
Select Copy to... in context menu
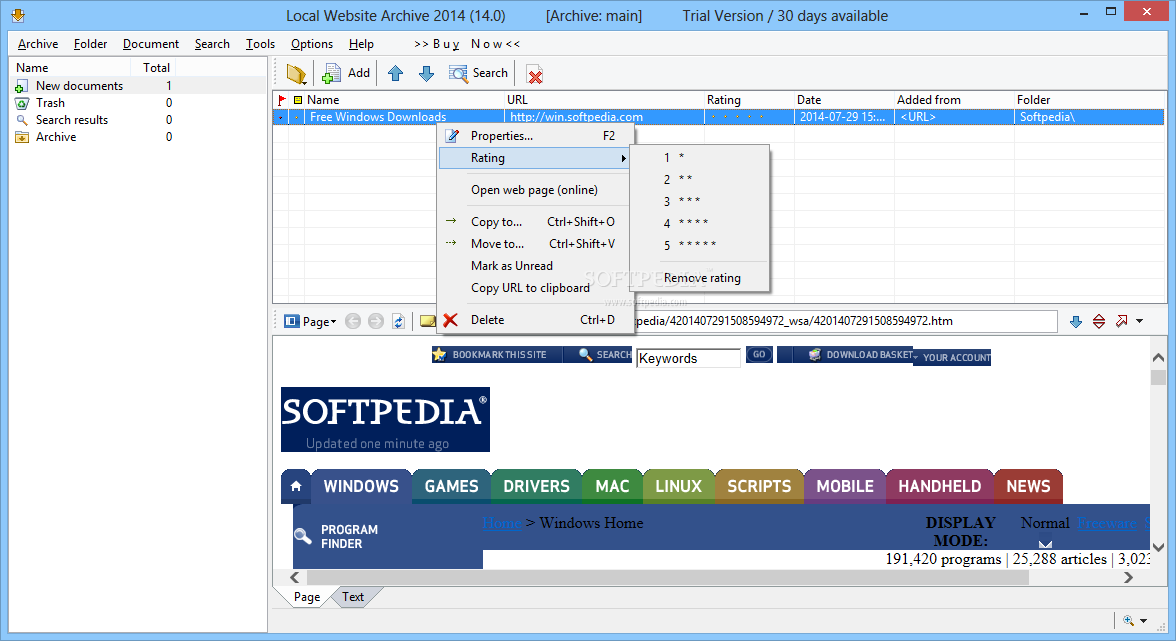536,222
